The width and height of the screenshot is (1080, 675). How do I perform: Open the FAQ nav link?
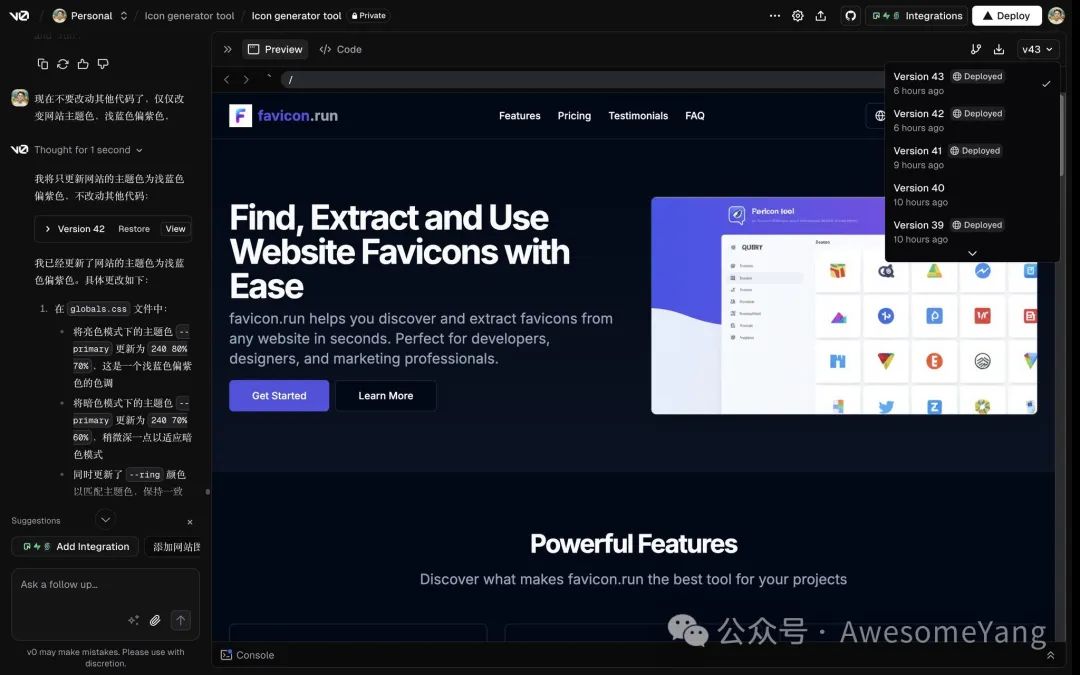(x=694, y=116)
